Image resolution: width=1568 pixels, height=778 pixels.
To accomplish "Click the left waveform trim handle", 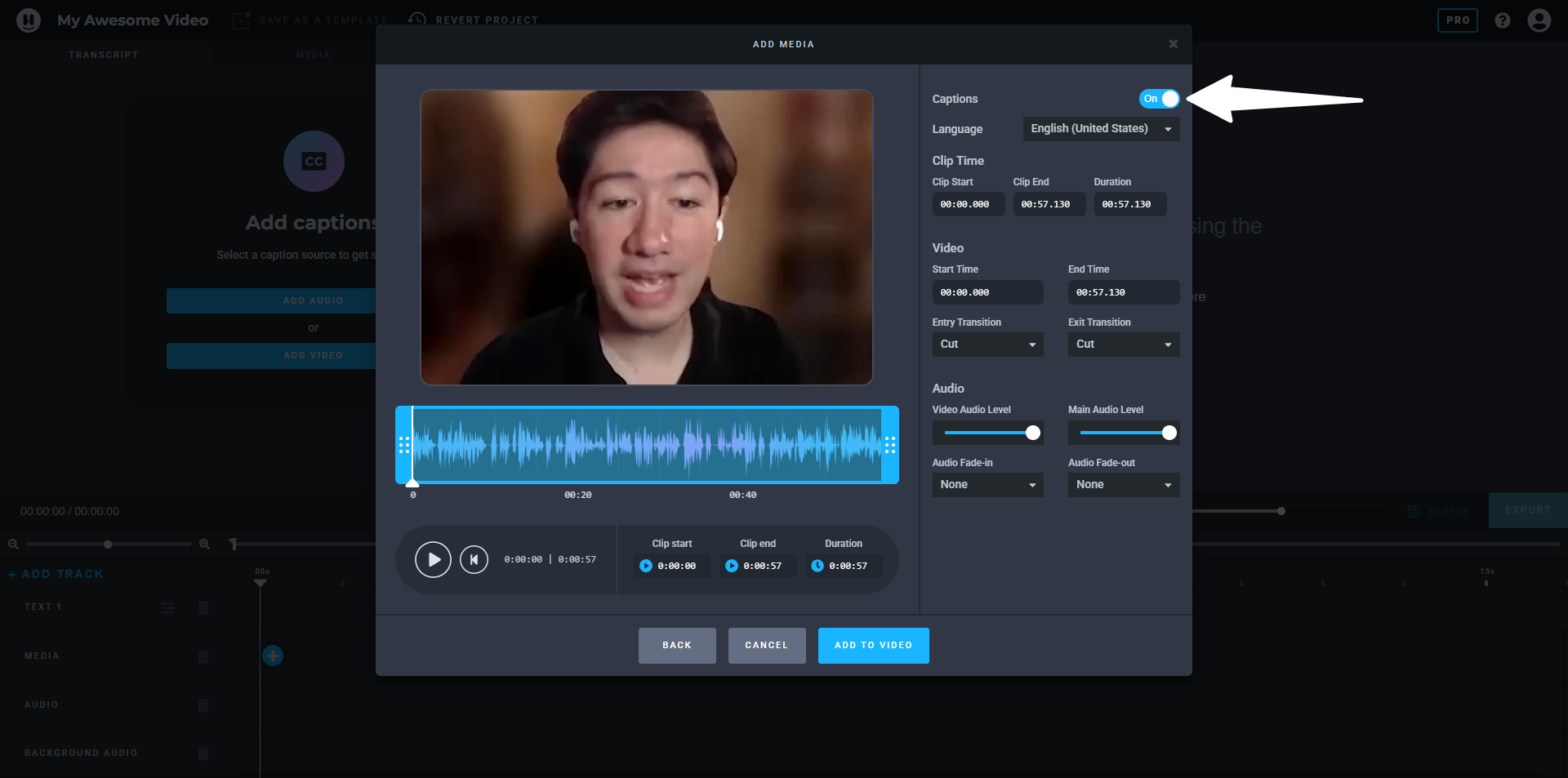I will (x=403, y=445).
